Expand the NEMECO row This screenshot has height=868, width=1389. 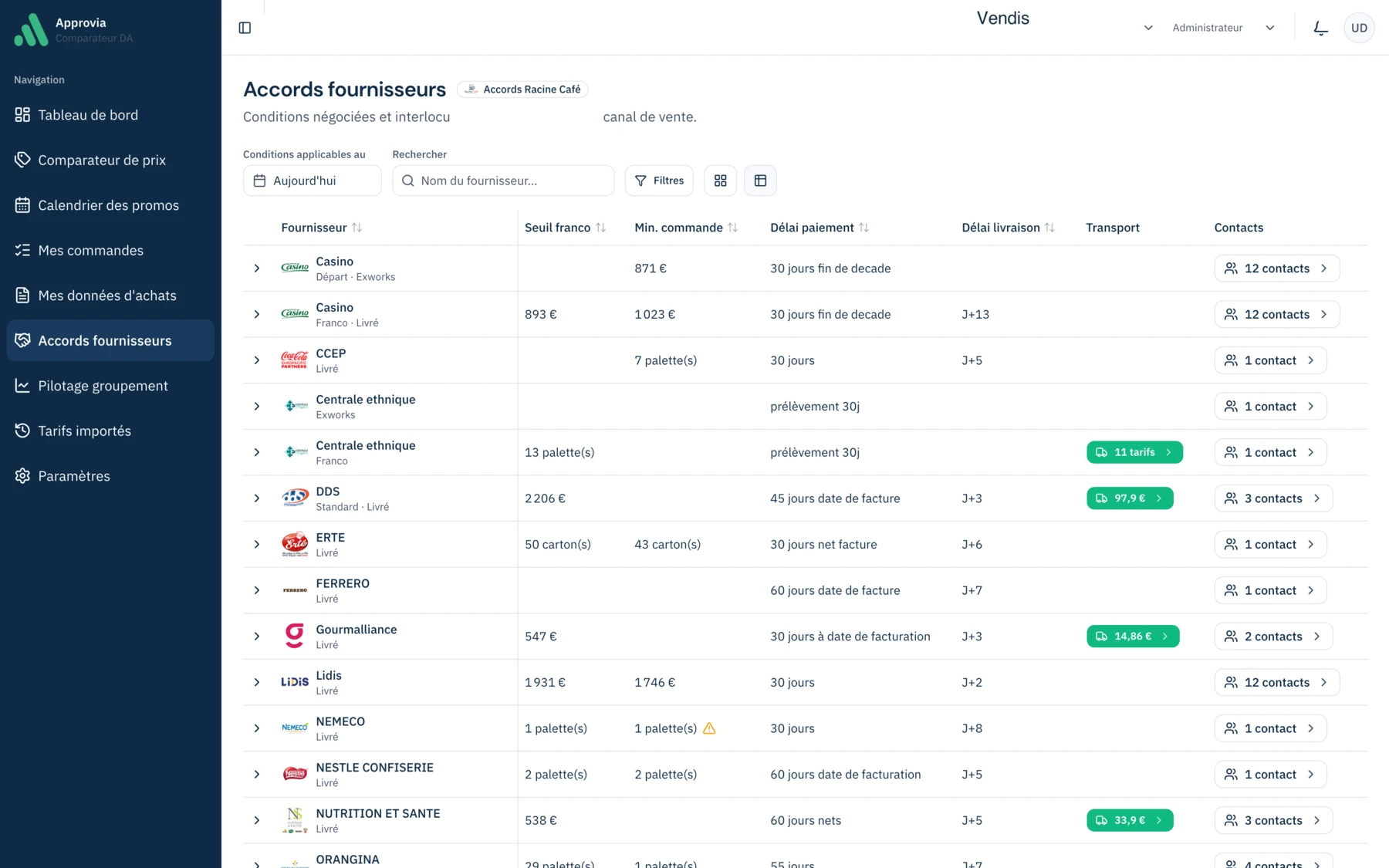[x=257, y=728]
